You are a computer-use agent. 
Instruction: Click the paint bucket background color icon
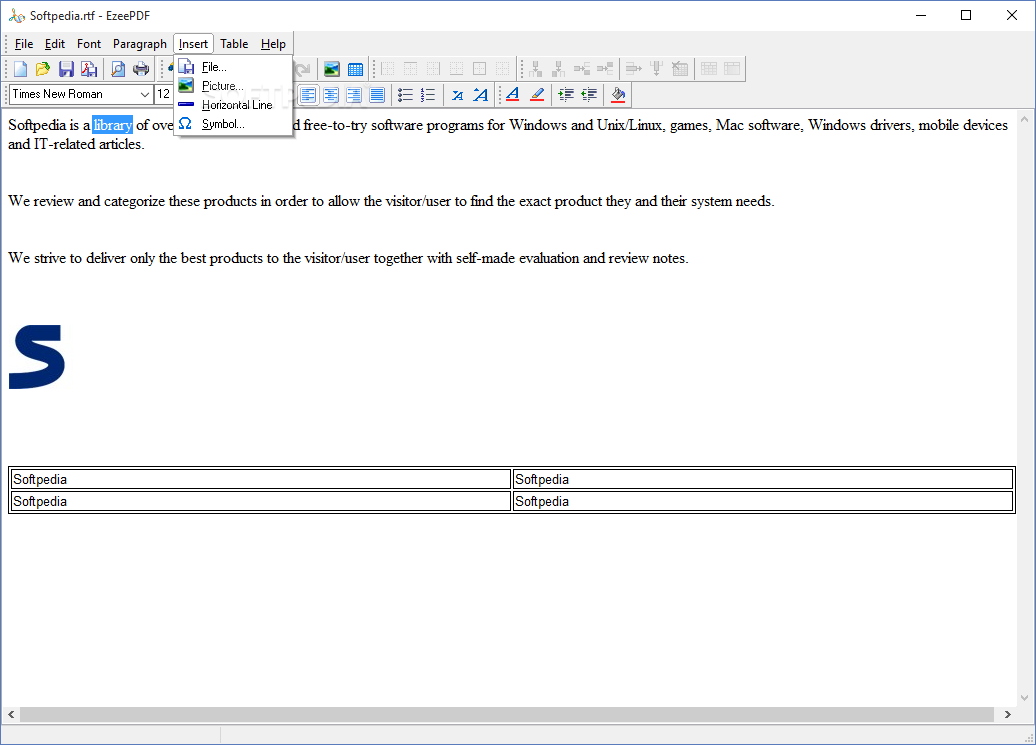(x=618, y=95)
